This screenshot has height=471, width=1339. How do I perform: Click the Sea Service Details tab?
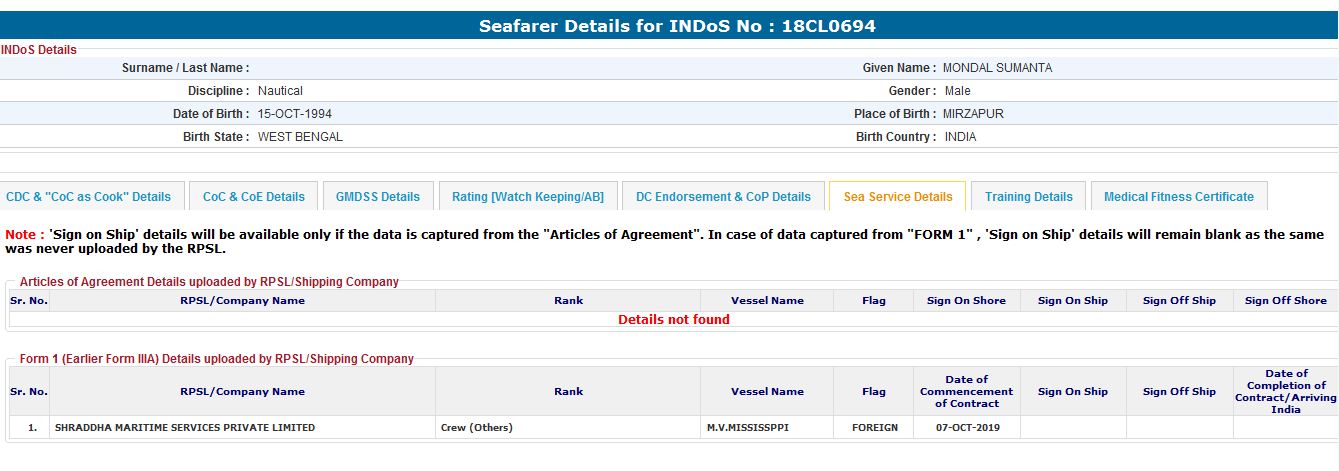(x=898, y=197)
